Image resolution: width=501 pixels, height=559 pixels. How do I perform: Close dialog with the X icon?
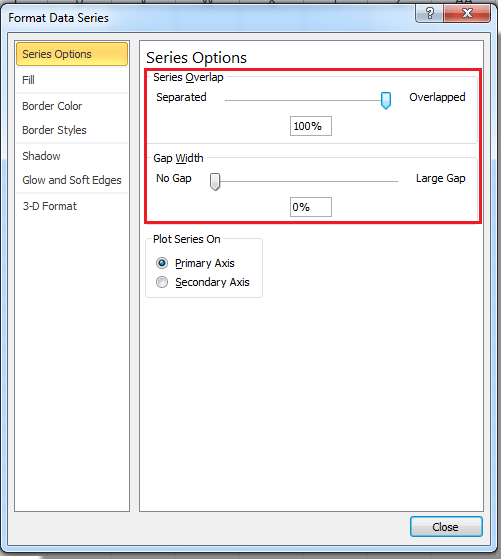click(x=467, y=14)
